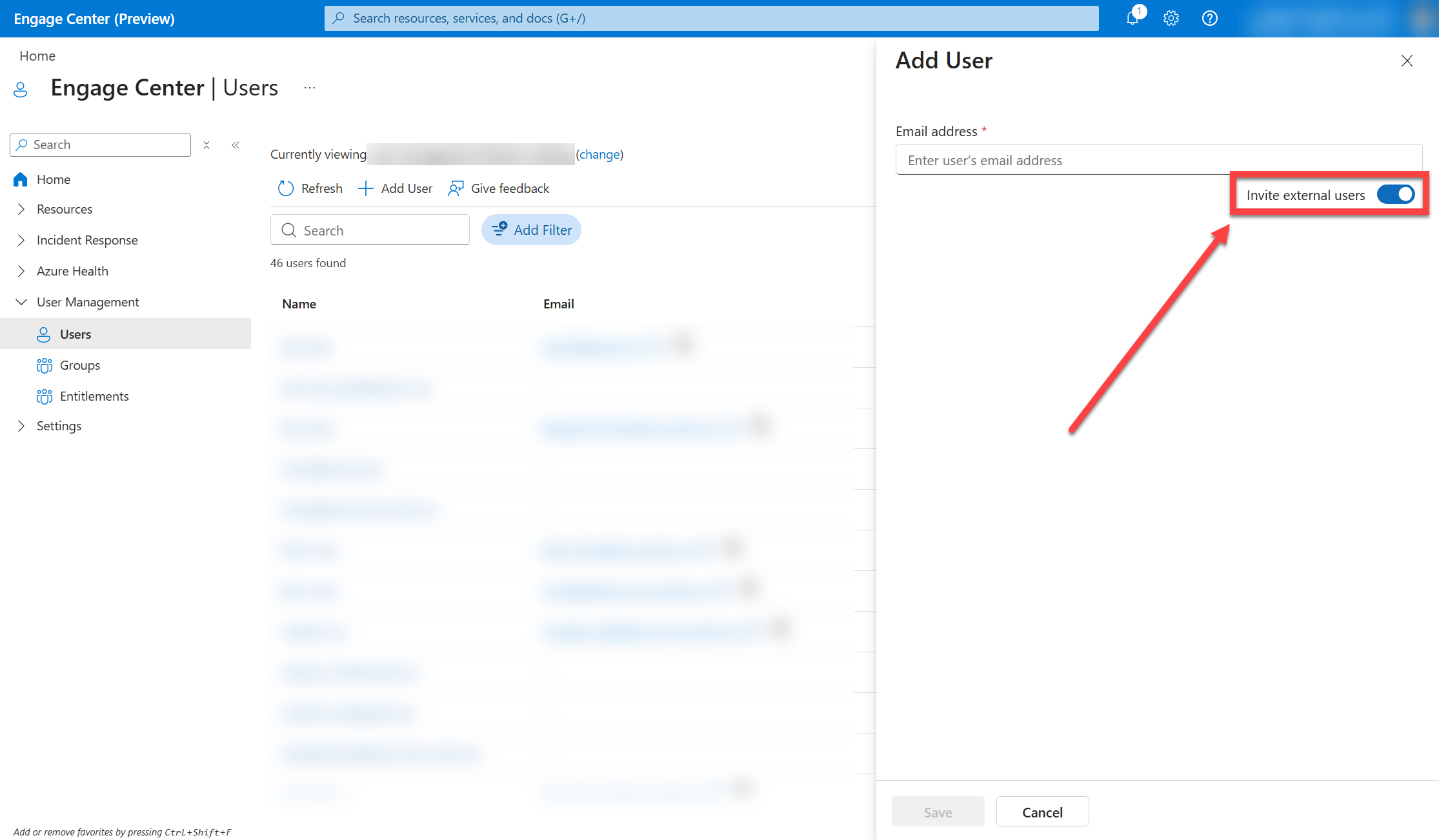Viewport: 1439px width, 840px height.
Task: Click the Refresh label in toolbar
Action: click(321, 188)
